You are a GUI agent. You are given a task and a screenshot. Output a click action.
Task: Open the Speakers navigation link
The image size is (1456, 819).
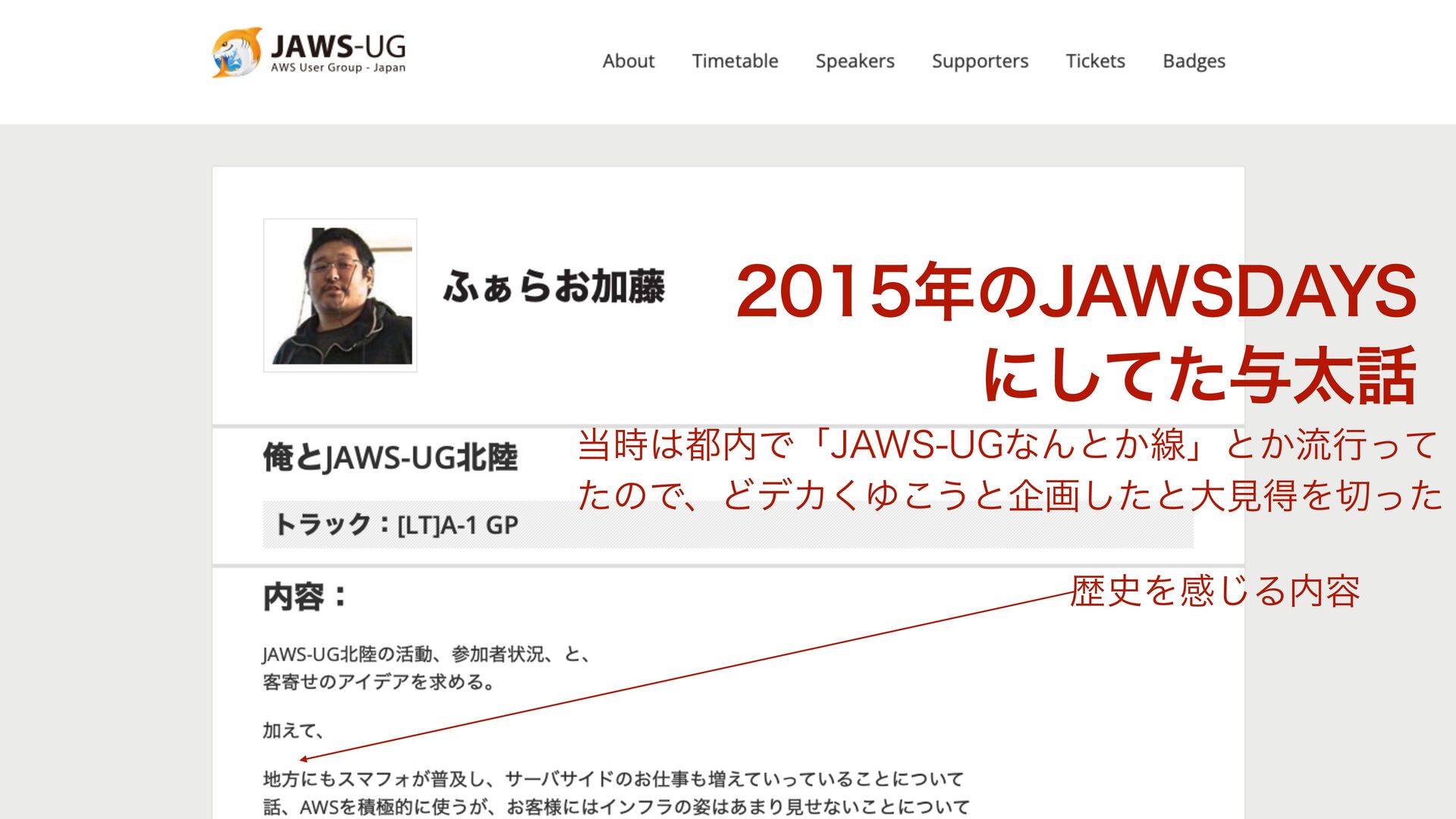(855, 61)
